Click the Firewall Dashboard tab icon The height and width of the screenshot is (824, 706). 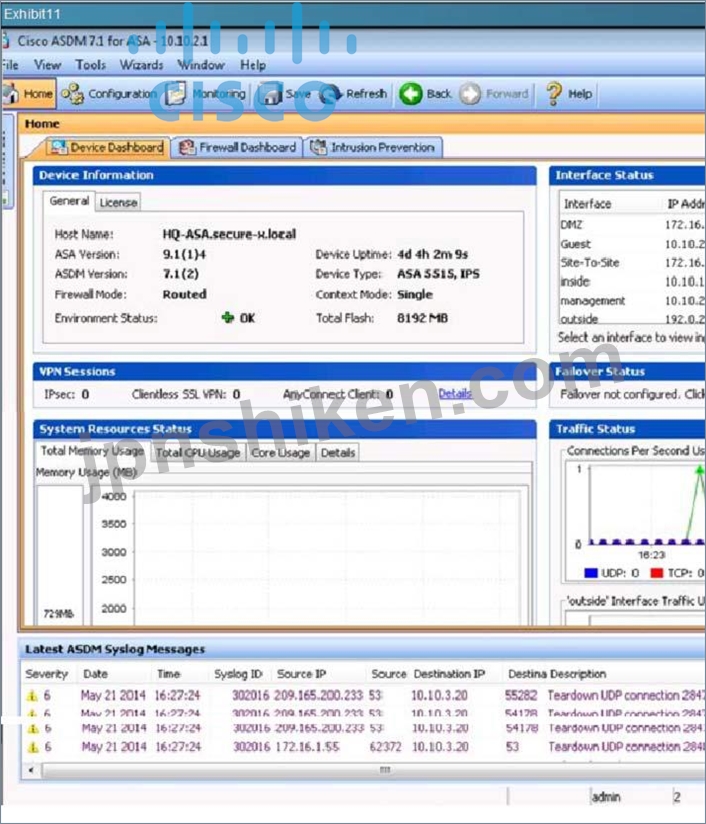coord(187,147)
